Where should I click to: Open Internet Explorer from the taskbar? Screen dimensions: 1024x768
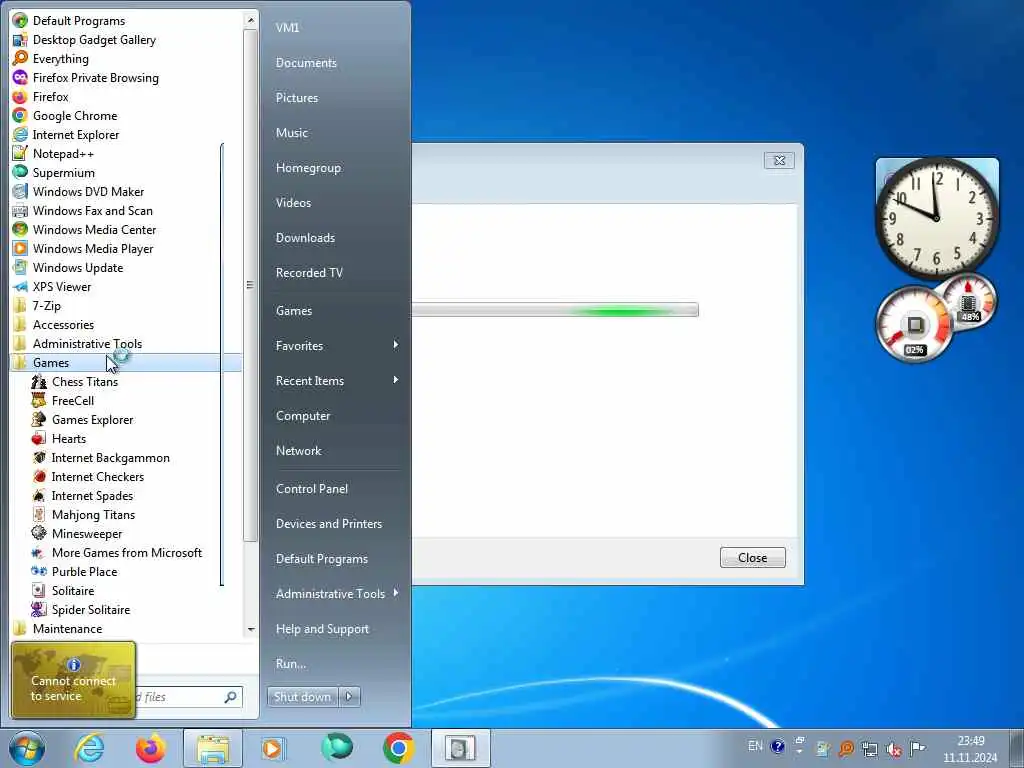(x=89, y=748)
